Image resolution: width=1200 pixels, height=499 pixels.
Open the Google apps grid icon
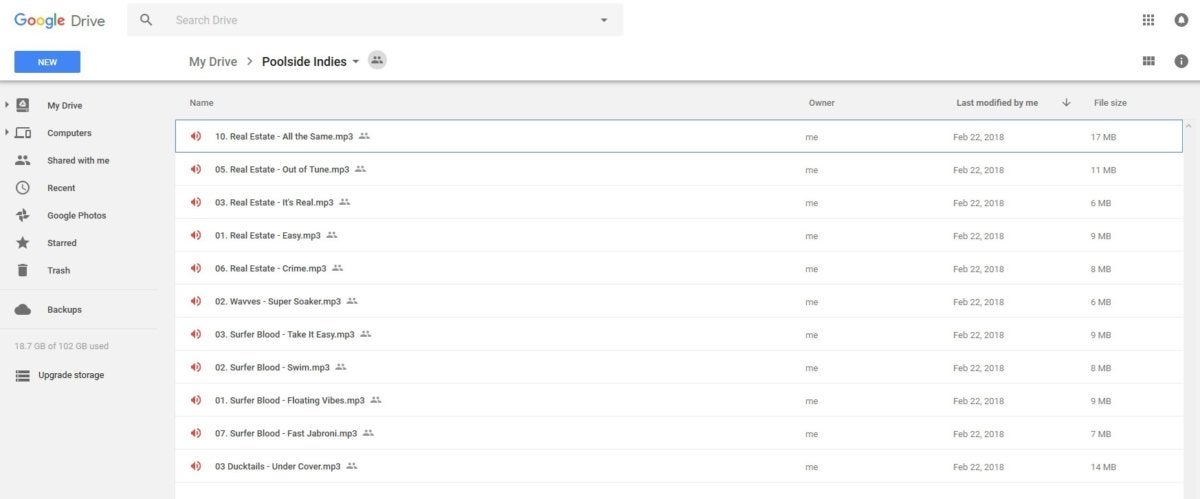tap(1148, 20)
